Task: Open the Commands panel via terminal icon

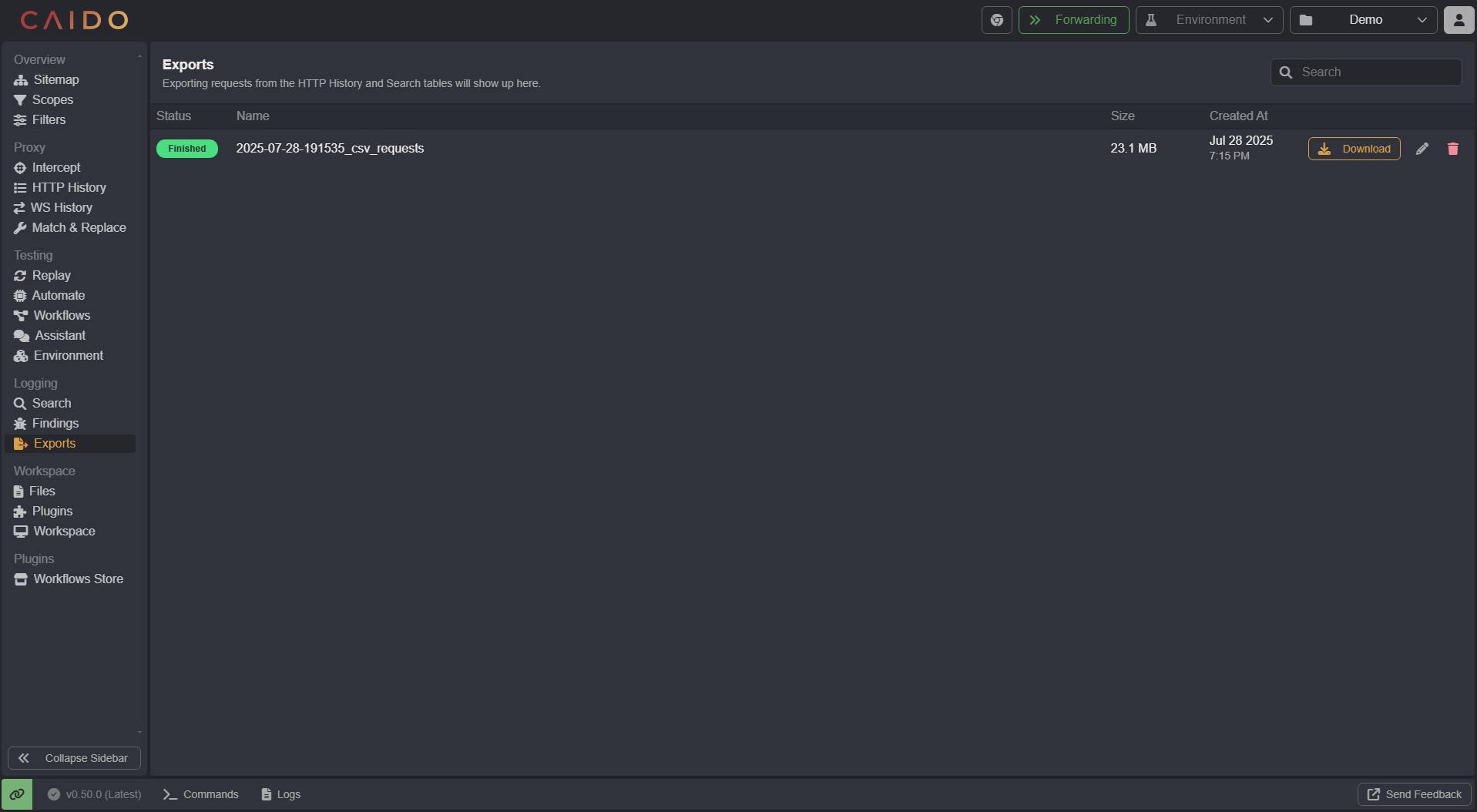Action: coord(200,794)
